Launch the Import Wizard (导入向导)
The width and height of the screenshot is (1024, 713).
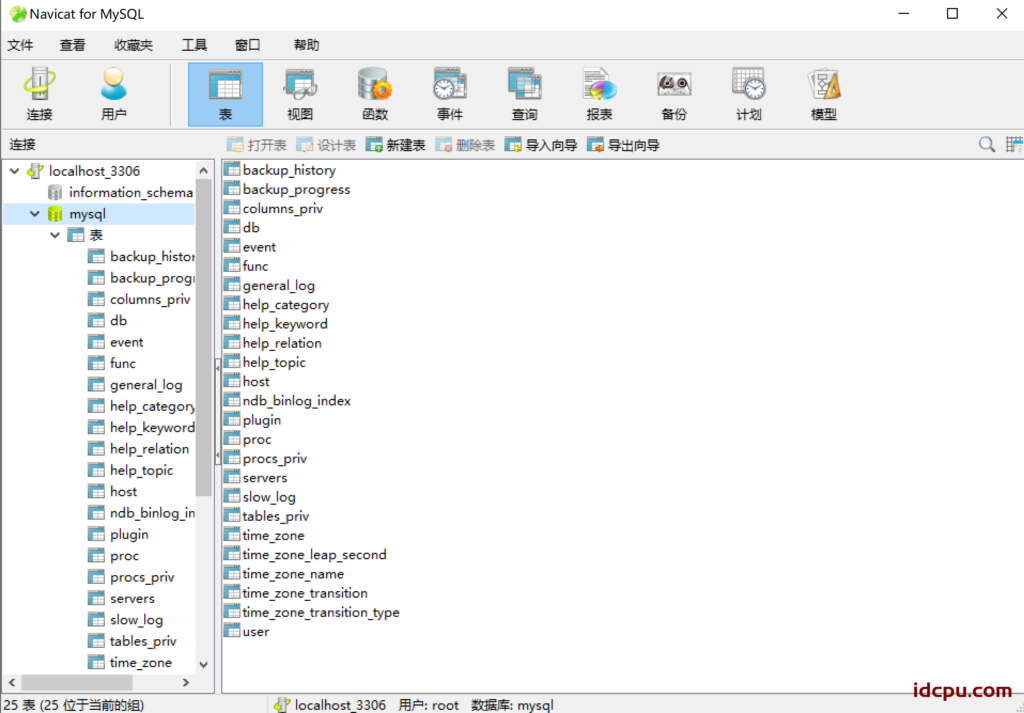tap(541, 145)
